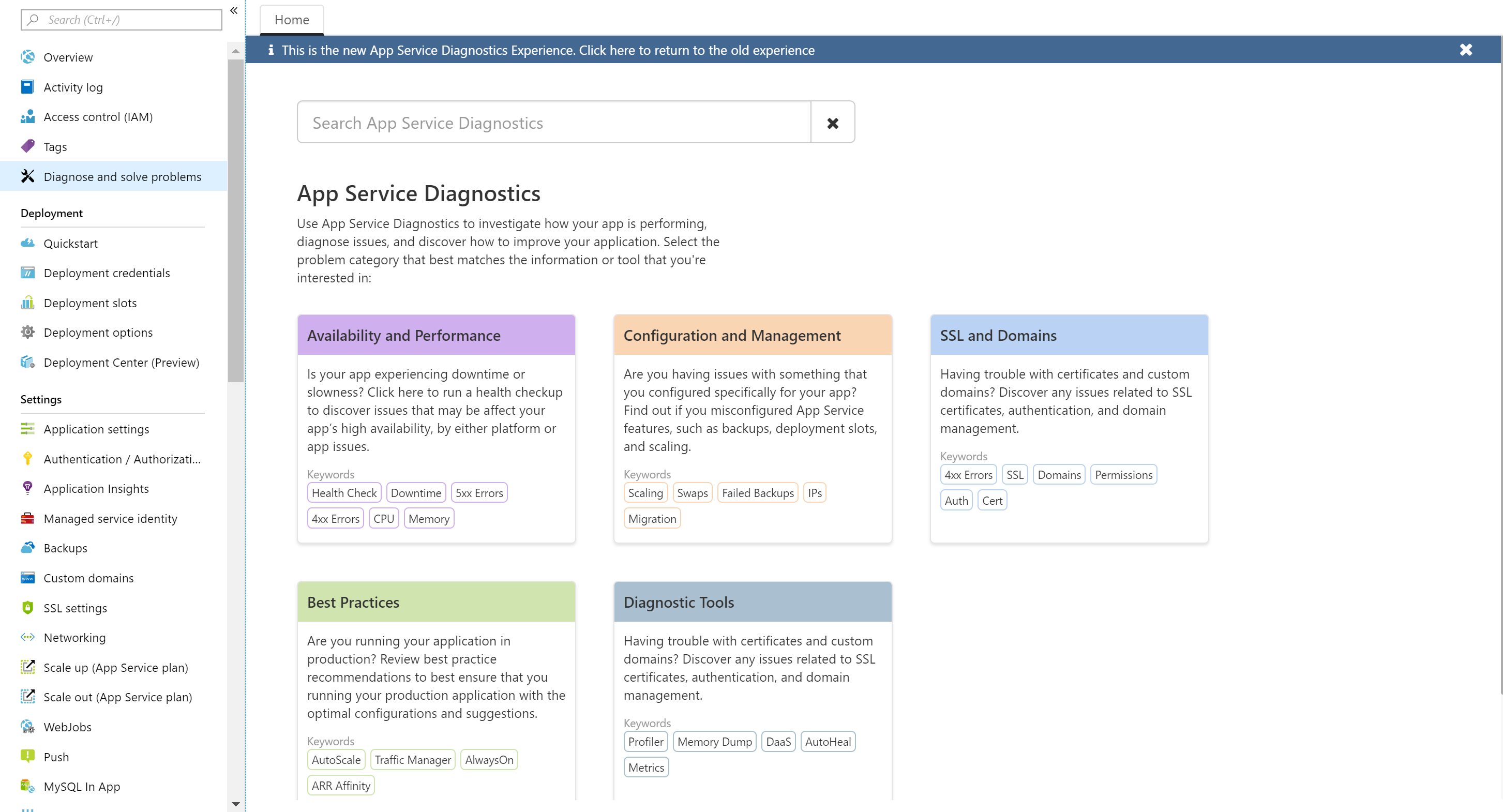The height and width of the screenshot is (812, 1503).
Task: Open the Diagnostic Tools category card header
Action: click(x=752, y=602)
